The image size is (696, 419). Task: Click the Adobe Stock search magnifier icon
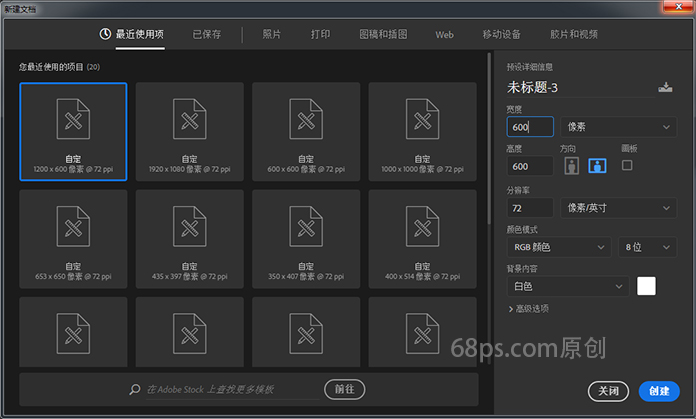click(136, 389)
